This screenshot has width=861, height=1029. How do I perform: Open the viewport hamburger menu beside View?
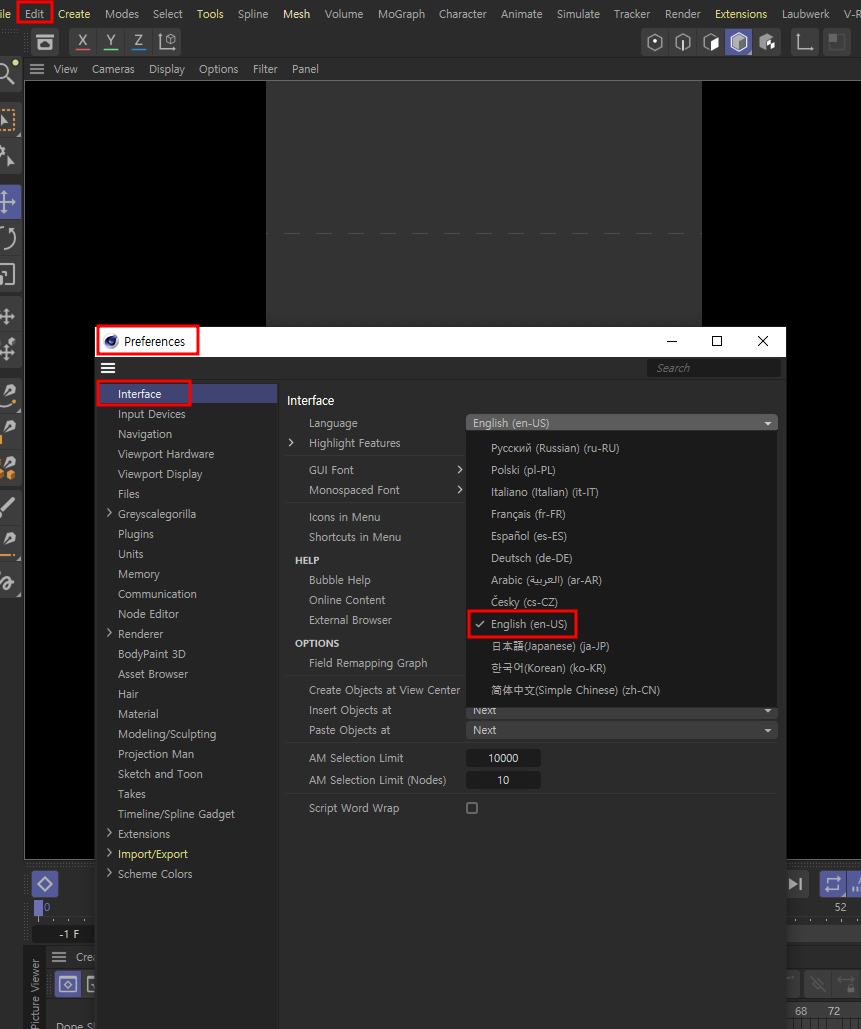[37, 69]
